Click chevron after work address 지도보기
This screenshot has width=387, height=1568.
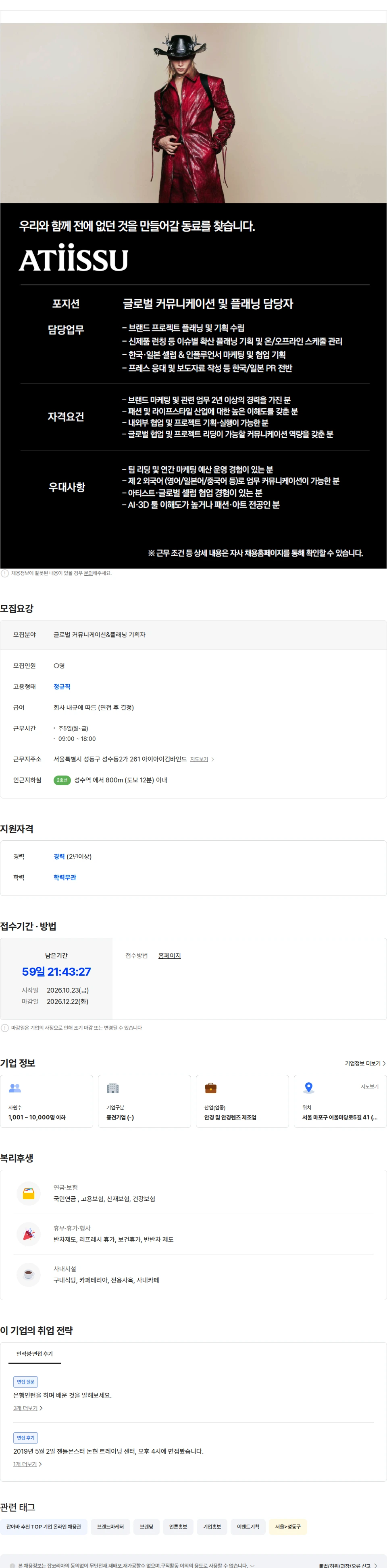pyautogui.click(x=213, y=759)
